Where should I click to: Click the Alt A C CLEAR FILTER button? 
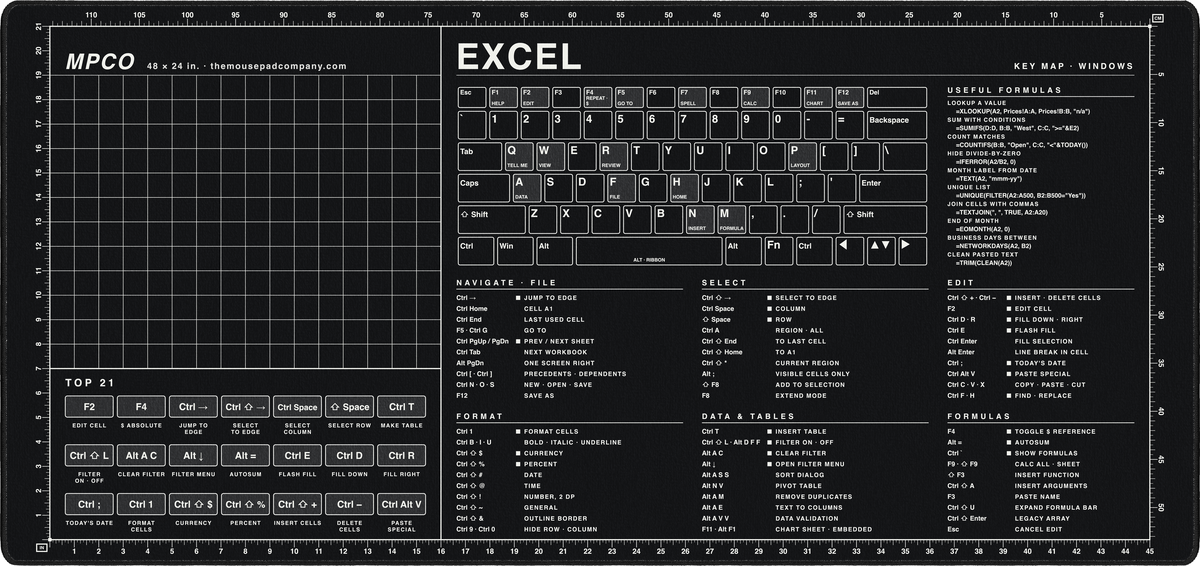pyautogui.click(x=141, y=455)
